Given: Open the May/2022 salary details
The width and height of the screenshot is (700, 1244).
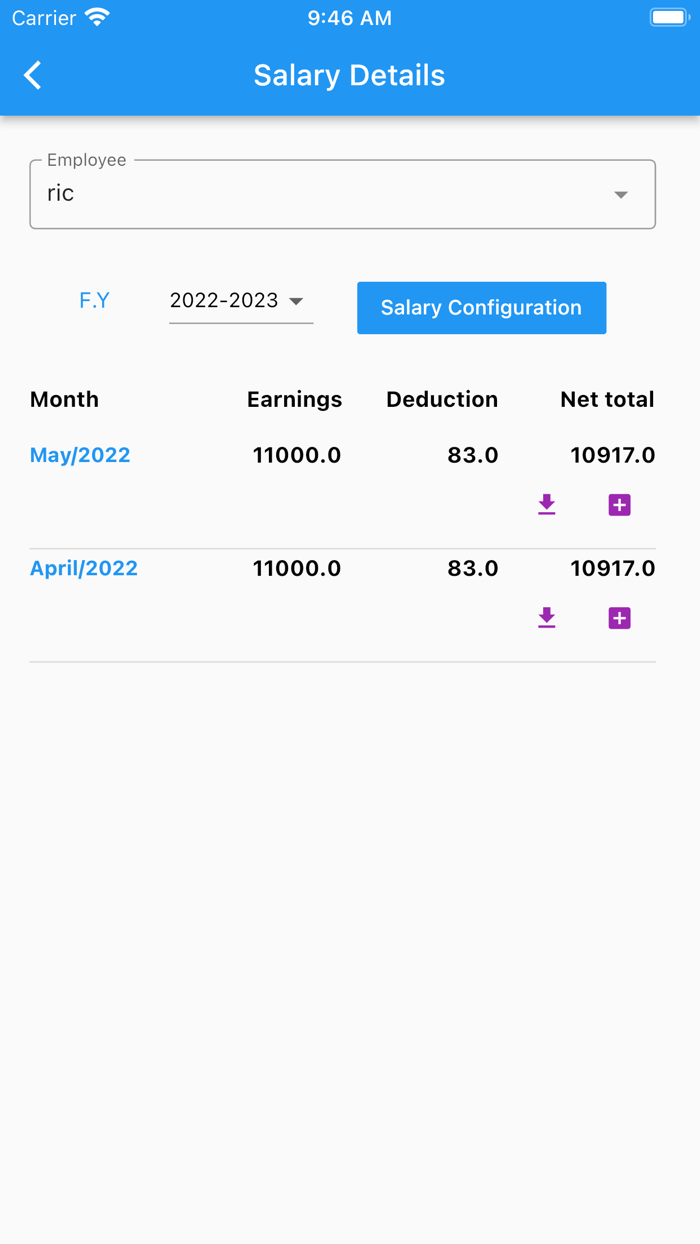Looking at the screenshot, I should pyautogui.click(x=79, y=454).
